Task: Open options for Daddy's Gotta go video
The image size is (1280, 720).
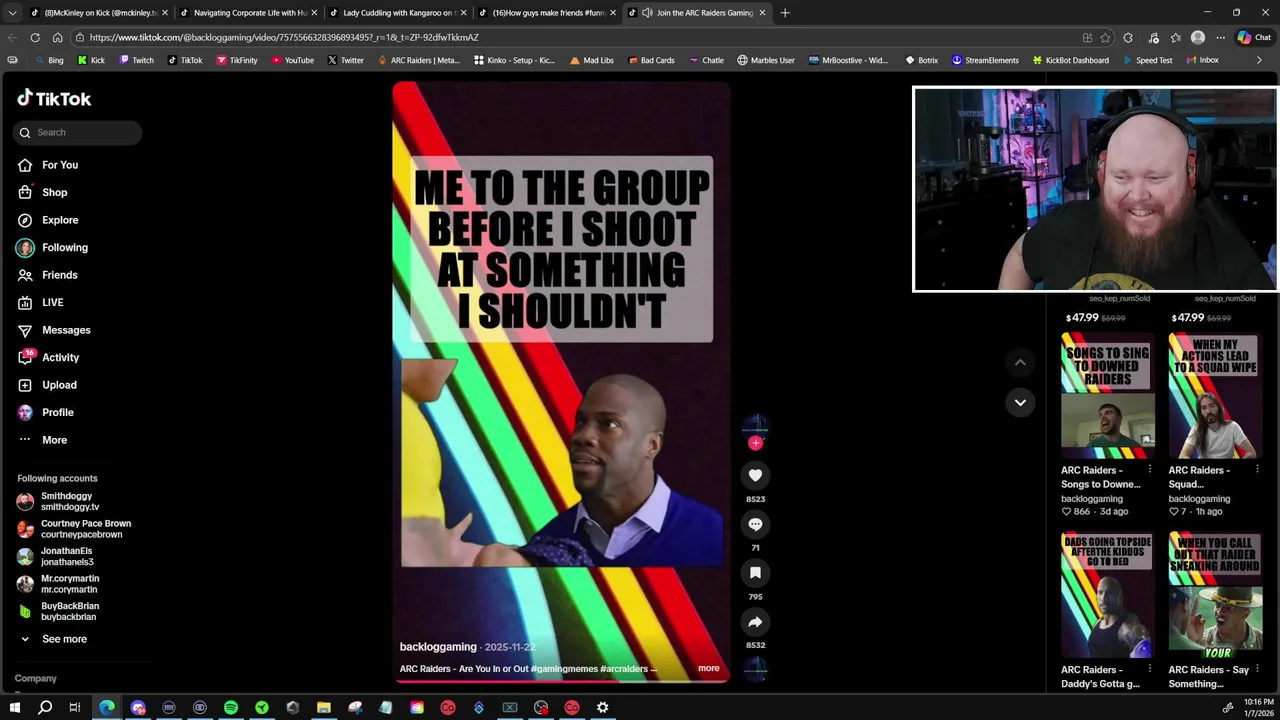Action: pyautogui.click(x=1149, y=670)
